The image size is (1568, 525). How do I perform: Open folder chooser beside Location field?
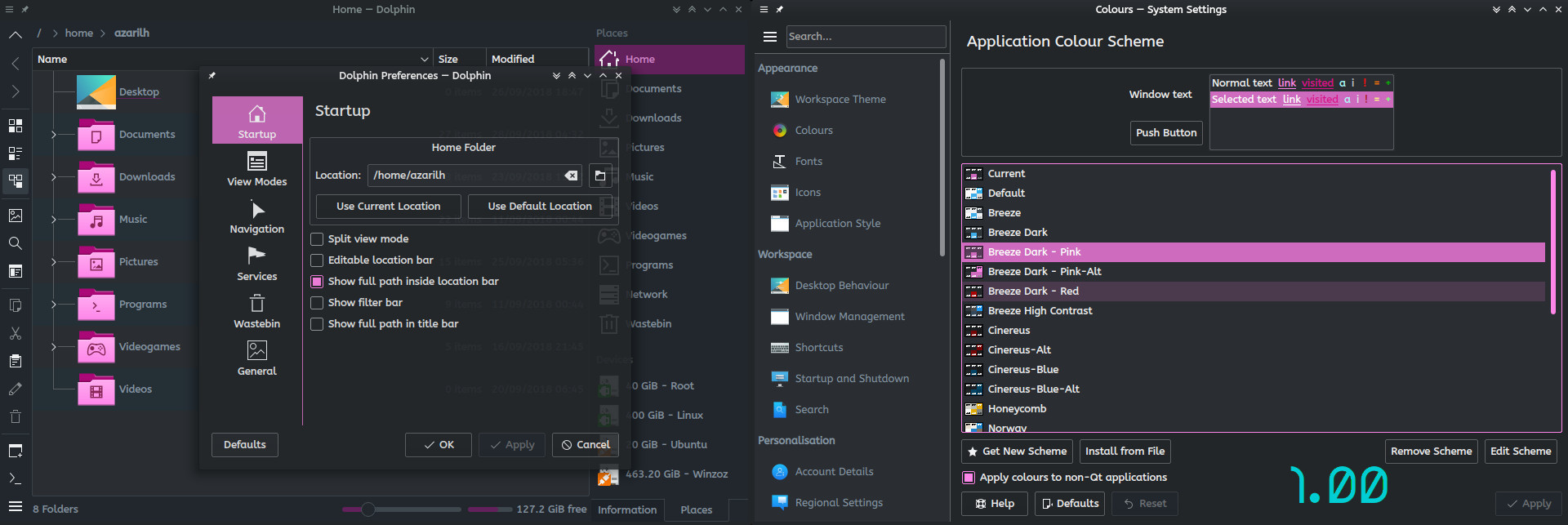pyautogui.click(x=600, y=176)
